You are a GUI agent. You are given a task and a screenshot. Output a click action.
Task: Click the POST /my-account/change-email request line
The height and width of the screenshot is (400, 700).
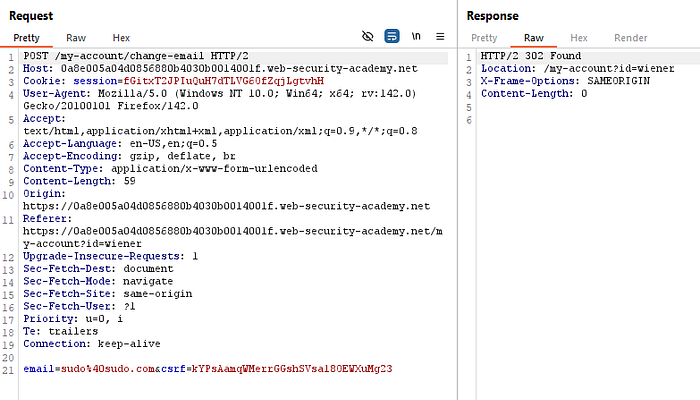[x=136, y=56]
